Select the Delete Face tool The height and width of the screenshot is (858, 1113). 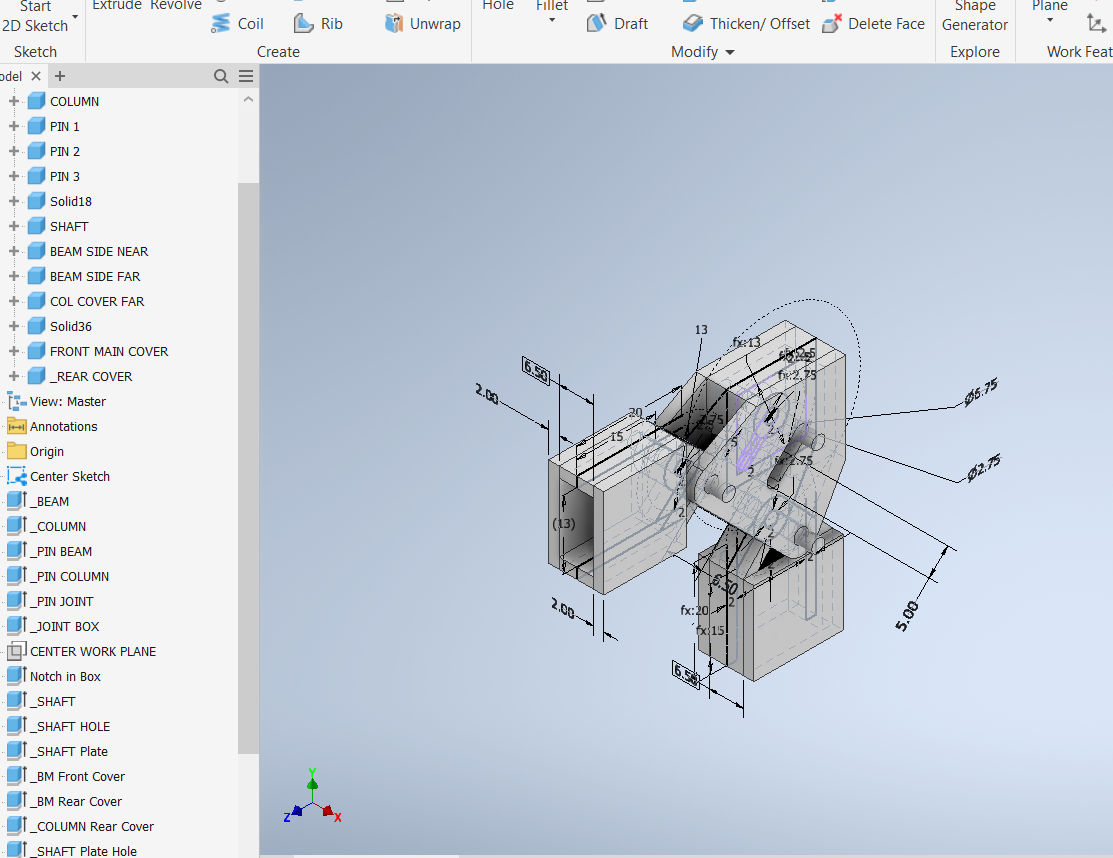(873, 23)
